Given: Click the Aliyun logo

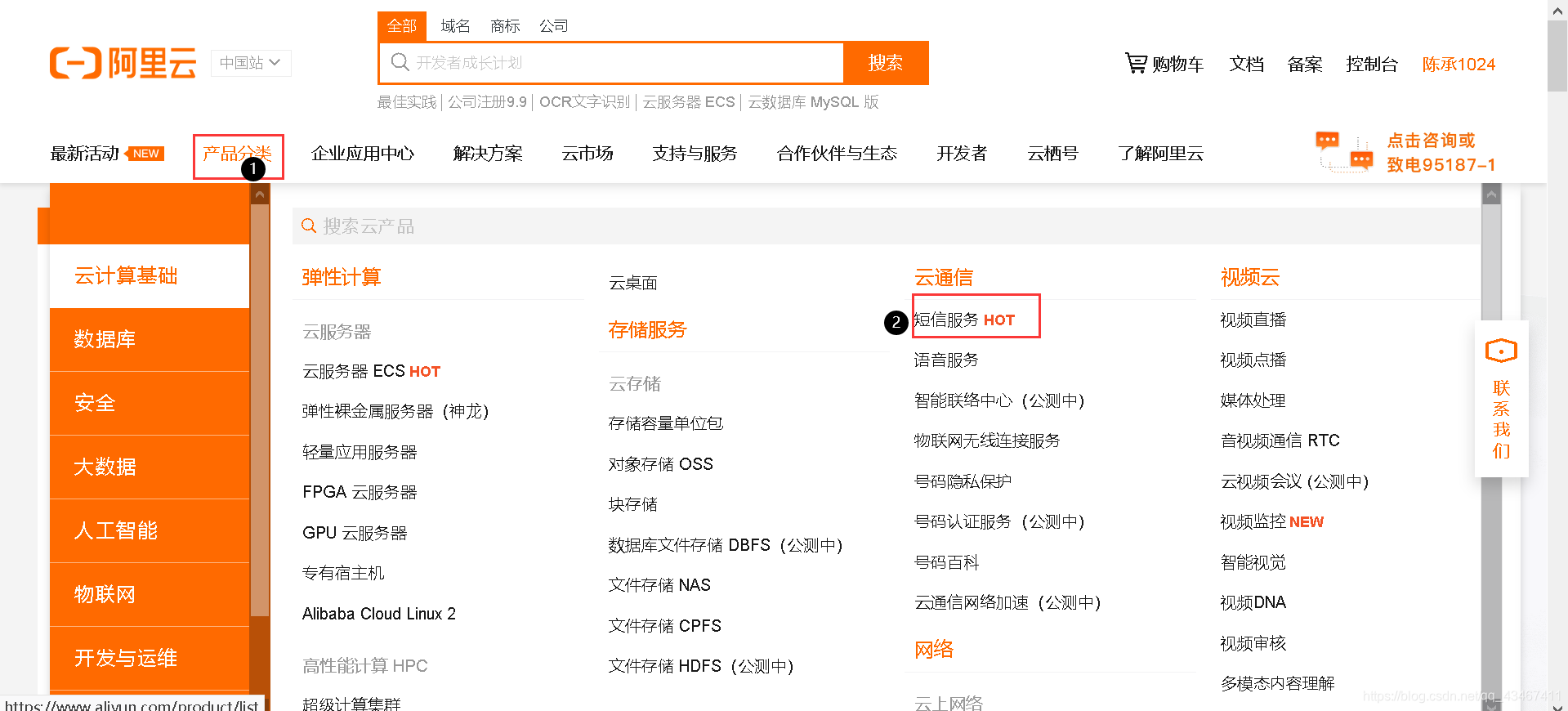Looking at the screenshot, I should (x=123, y=63).
